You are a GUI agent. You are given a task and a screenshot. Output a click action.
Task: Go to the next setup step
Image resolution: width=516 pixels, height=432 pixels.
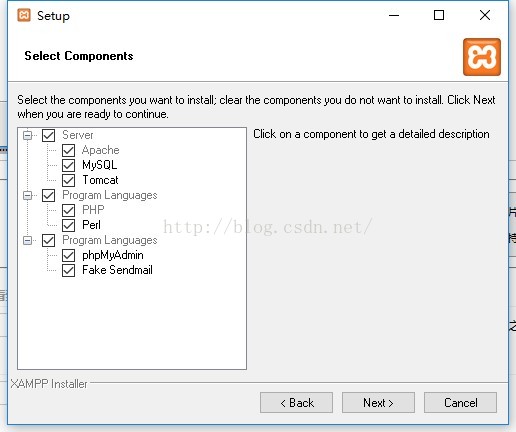378,403
